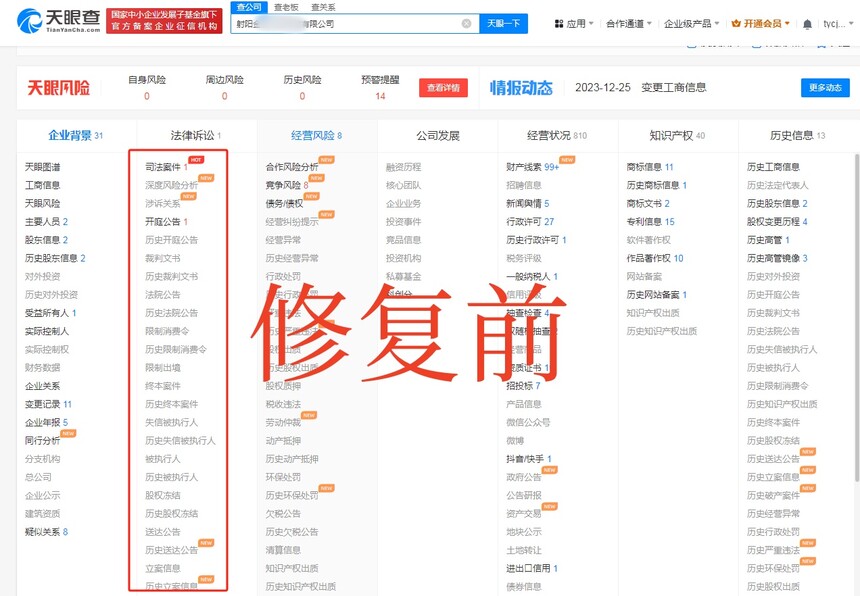Click the red 查看详情 button
This screenshot has width=860, height=596.
pyautogui.click(x=443, y=88)
